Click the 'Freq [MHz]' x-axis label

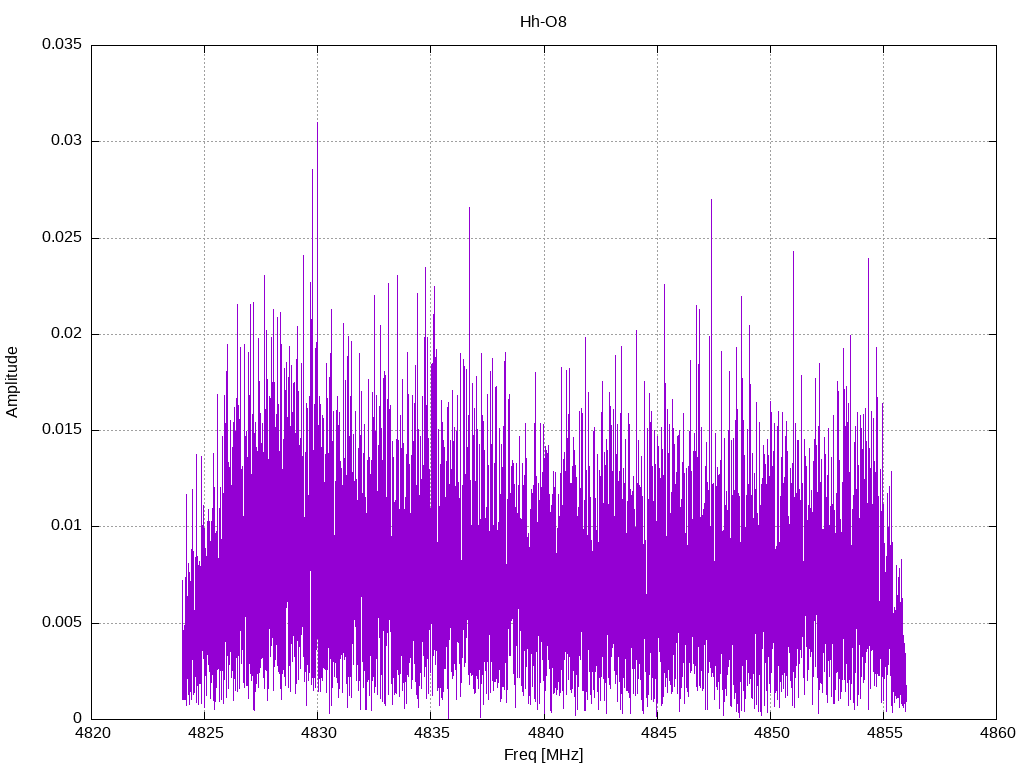point(543,755)
